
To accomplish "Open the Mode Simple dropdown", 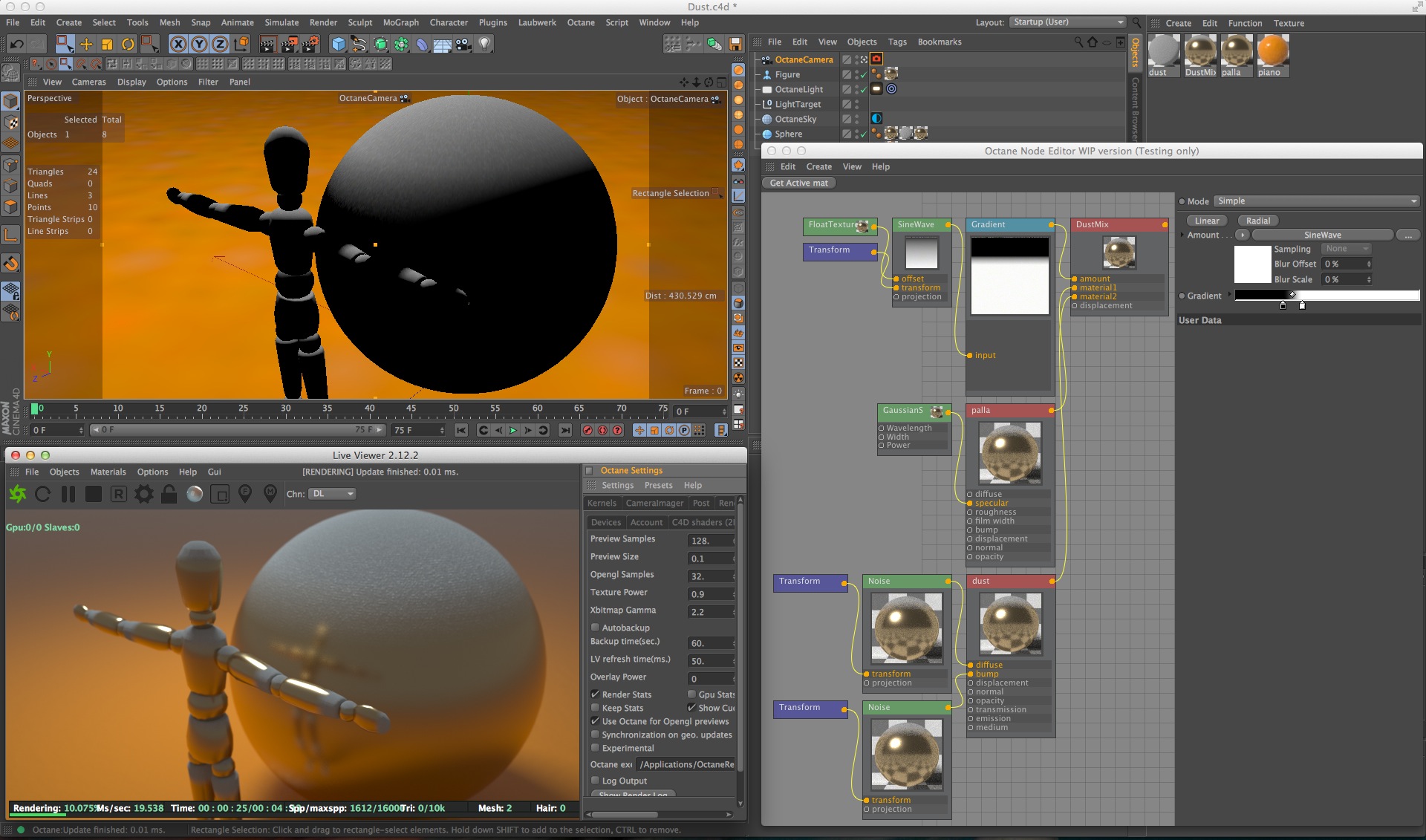I will (x=1316, y=201).
